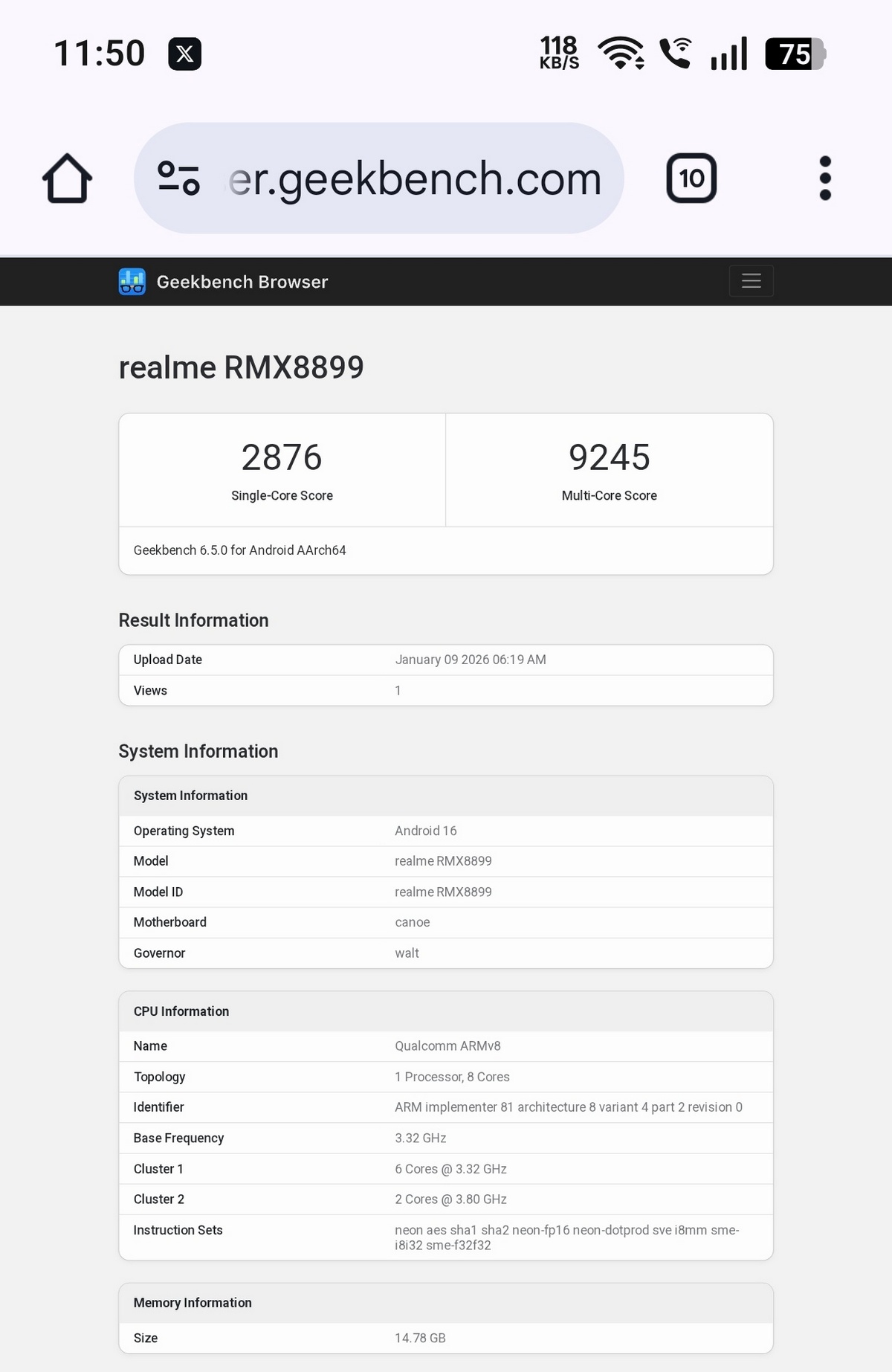This screenshot has width=892, height=1372.
Task: Select the realme RMX8899 page title
Action: click(241, 367)
